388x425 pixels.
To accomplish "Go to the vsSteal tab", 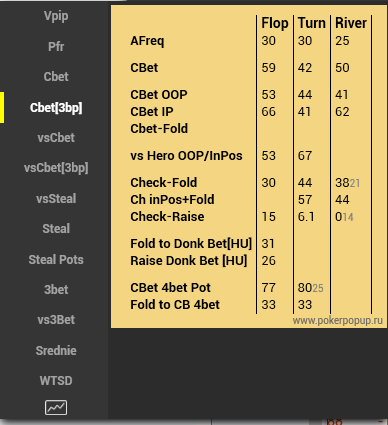I will point(56,198).
